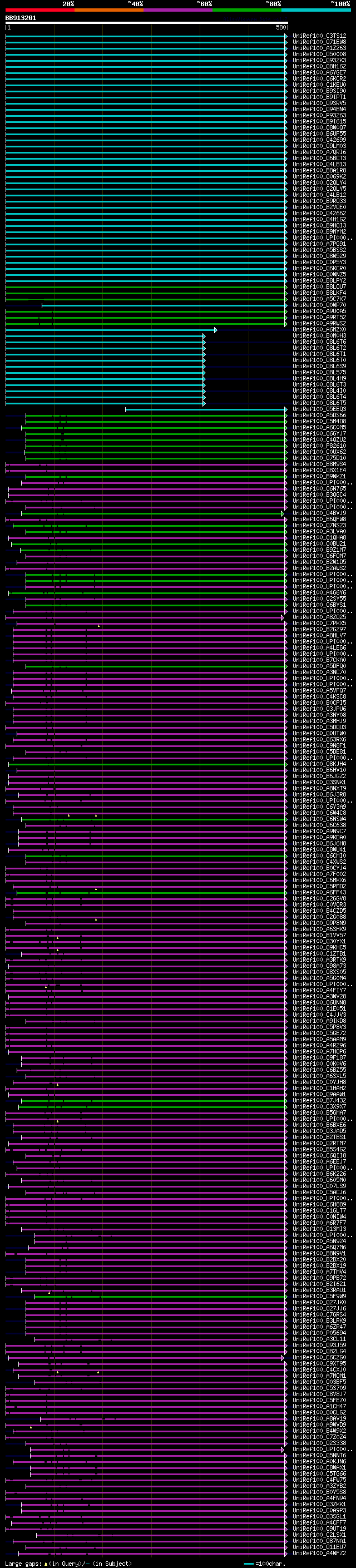Select the UniRef100_Q8L575 label
This screenshot has height=1568, width=356.
click(x=319, y=373)
